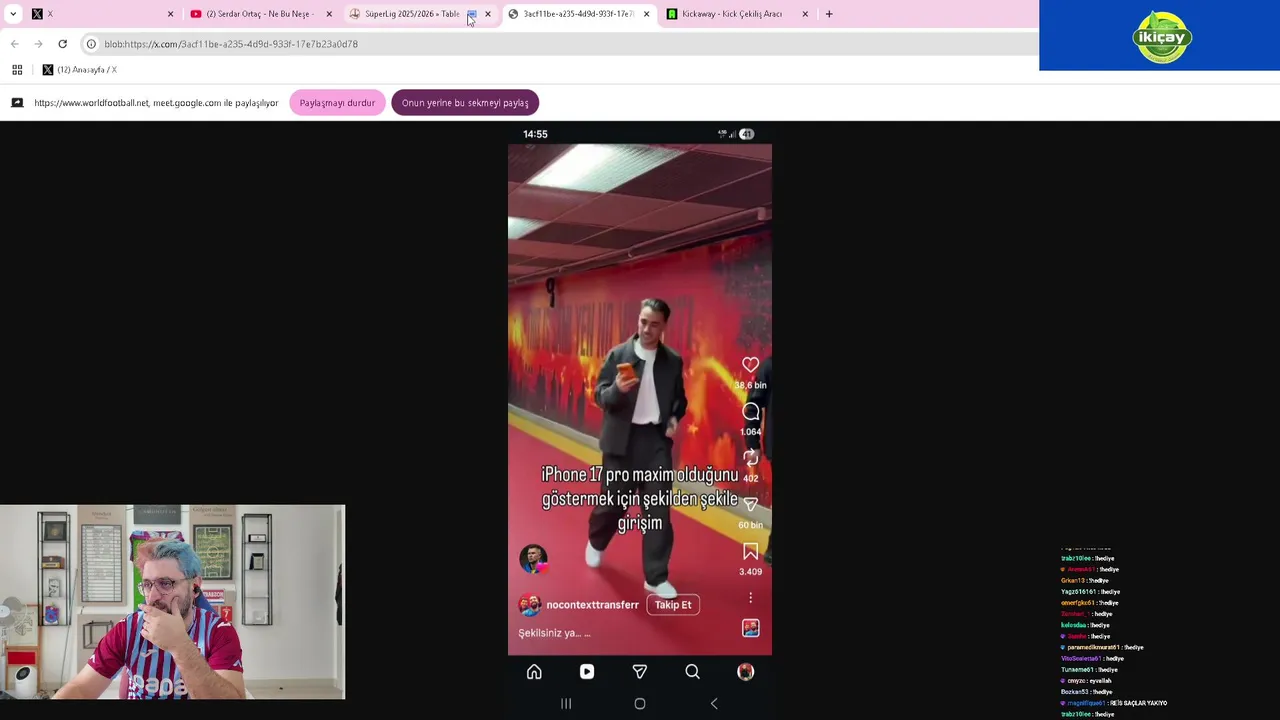The width and height of the screenshot is (1280, 720).
Task: Click the save count '3.409'
Action: pos(750,572)
